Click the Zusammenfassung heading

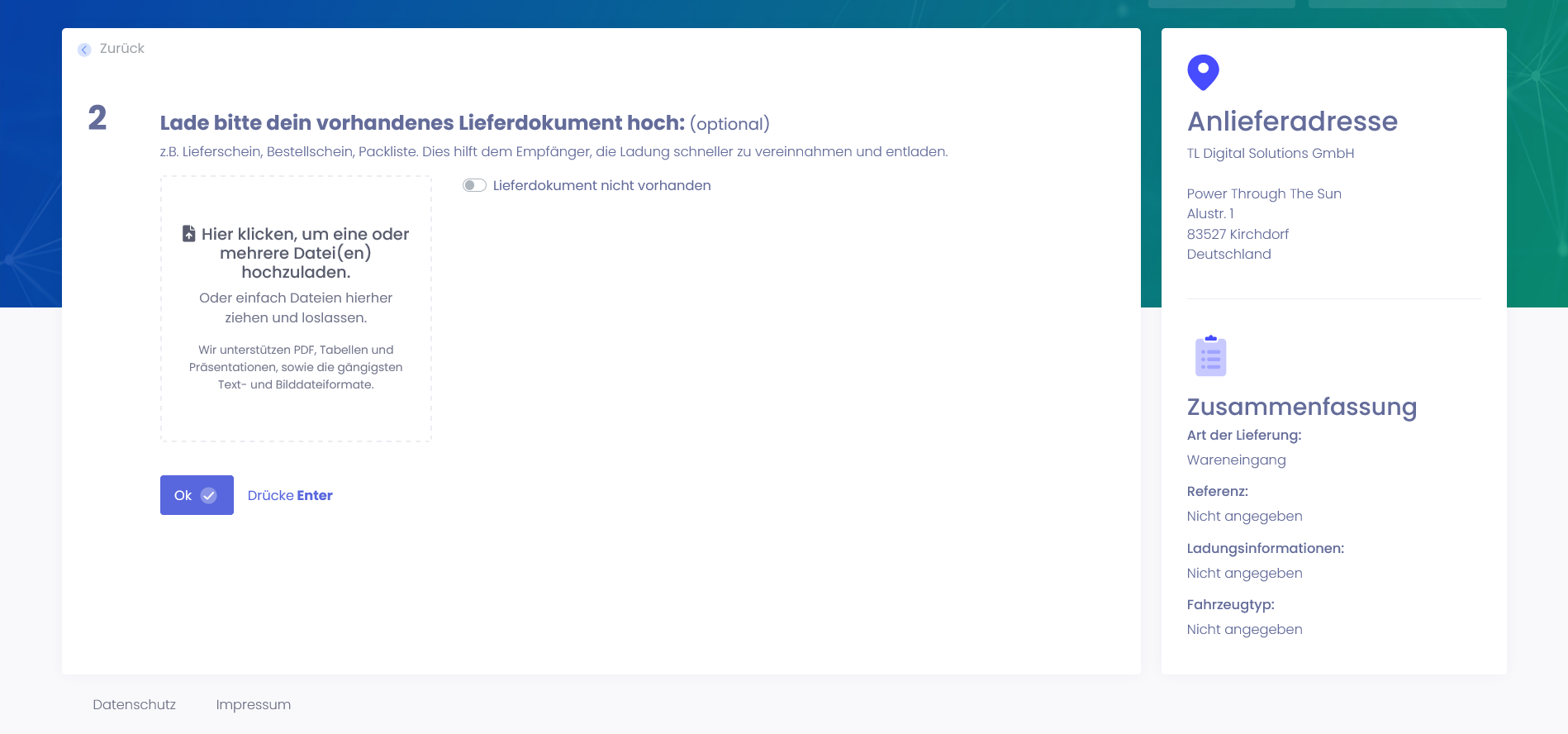pos(1301,407)
